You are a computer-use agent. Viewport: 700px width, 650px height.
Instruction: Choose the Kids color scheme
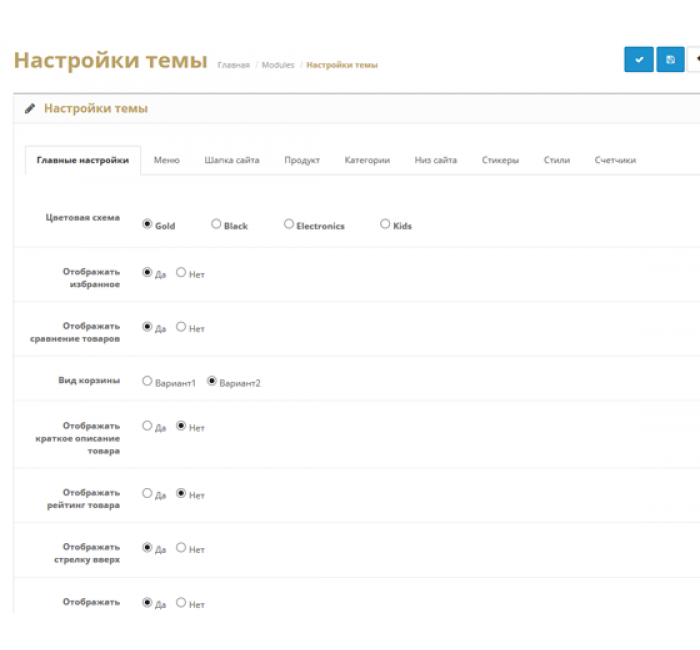point(385,224)
